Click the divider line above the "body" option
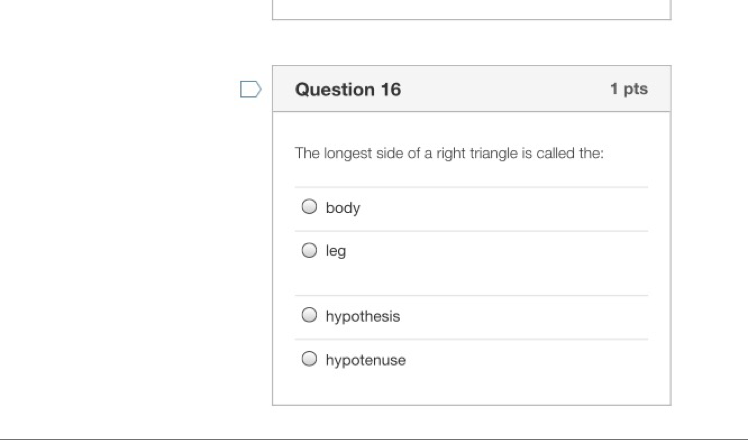The image size is (748, 440). tap(471, 187)
